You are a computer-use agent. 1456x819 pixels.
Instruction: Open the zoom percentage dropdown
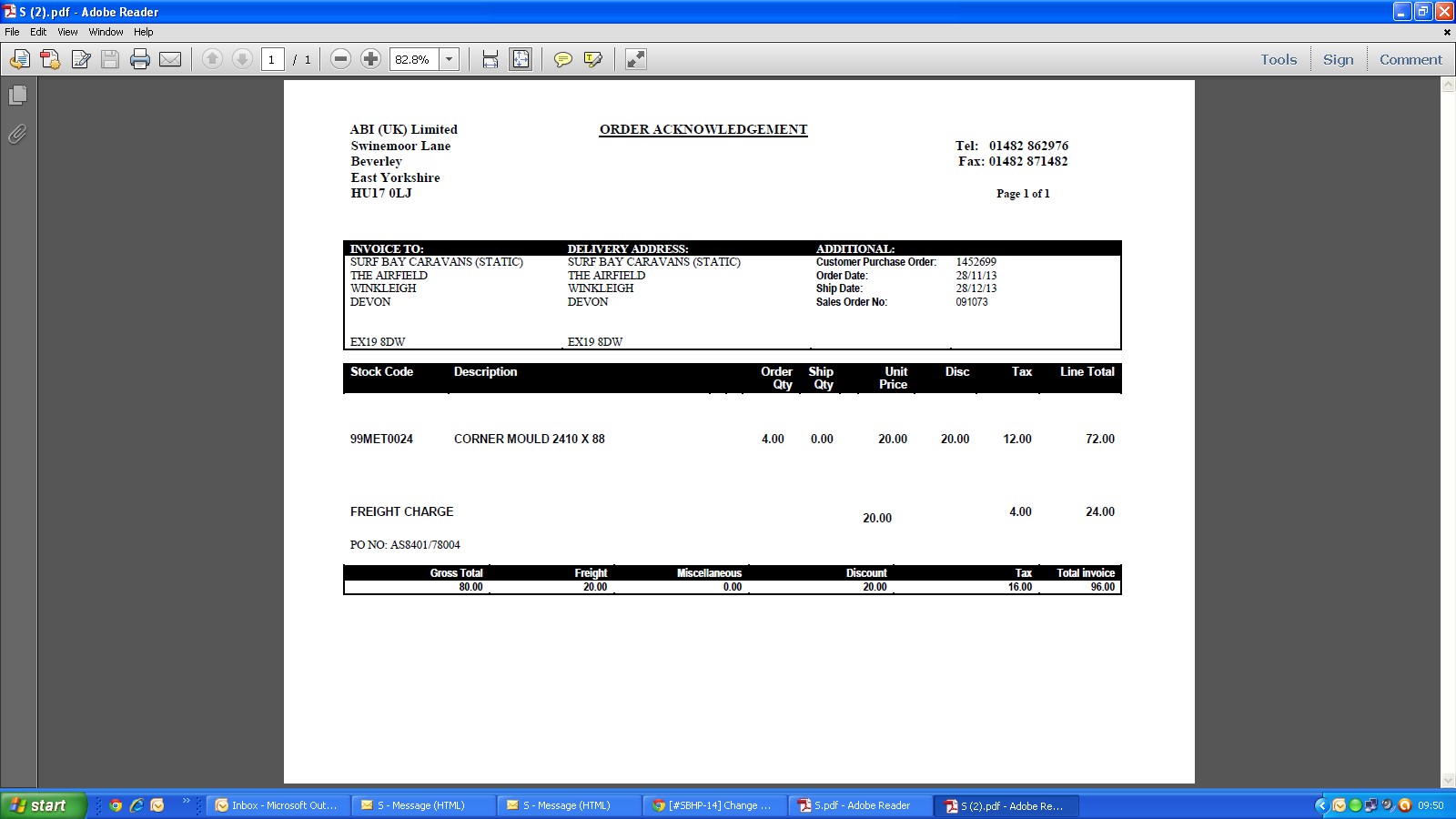(x=449, y=60)
